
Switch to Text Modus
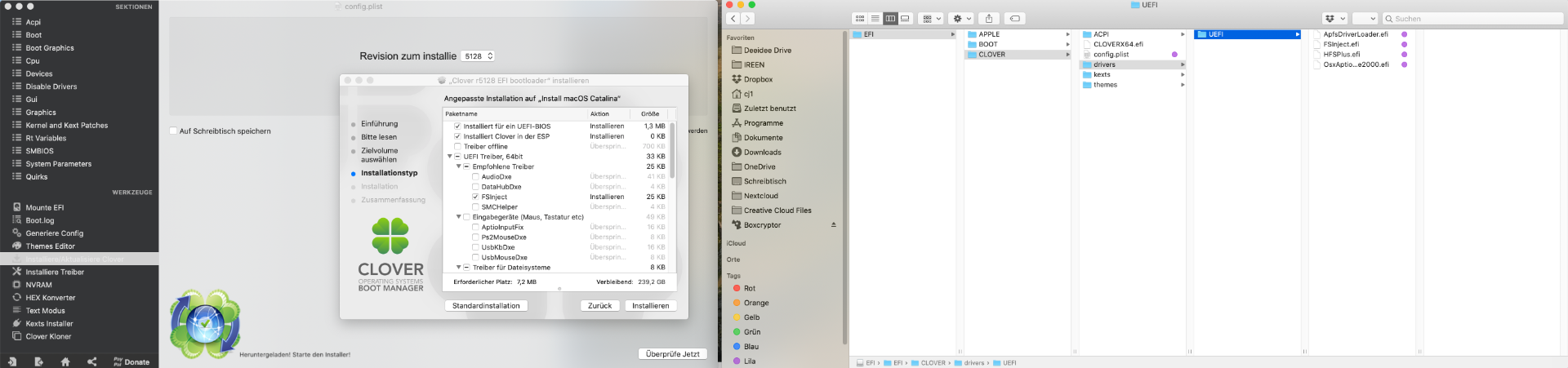click(x=45, y=311)
